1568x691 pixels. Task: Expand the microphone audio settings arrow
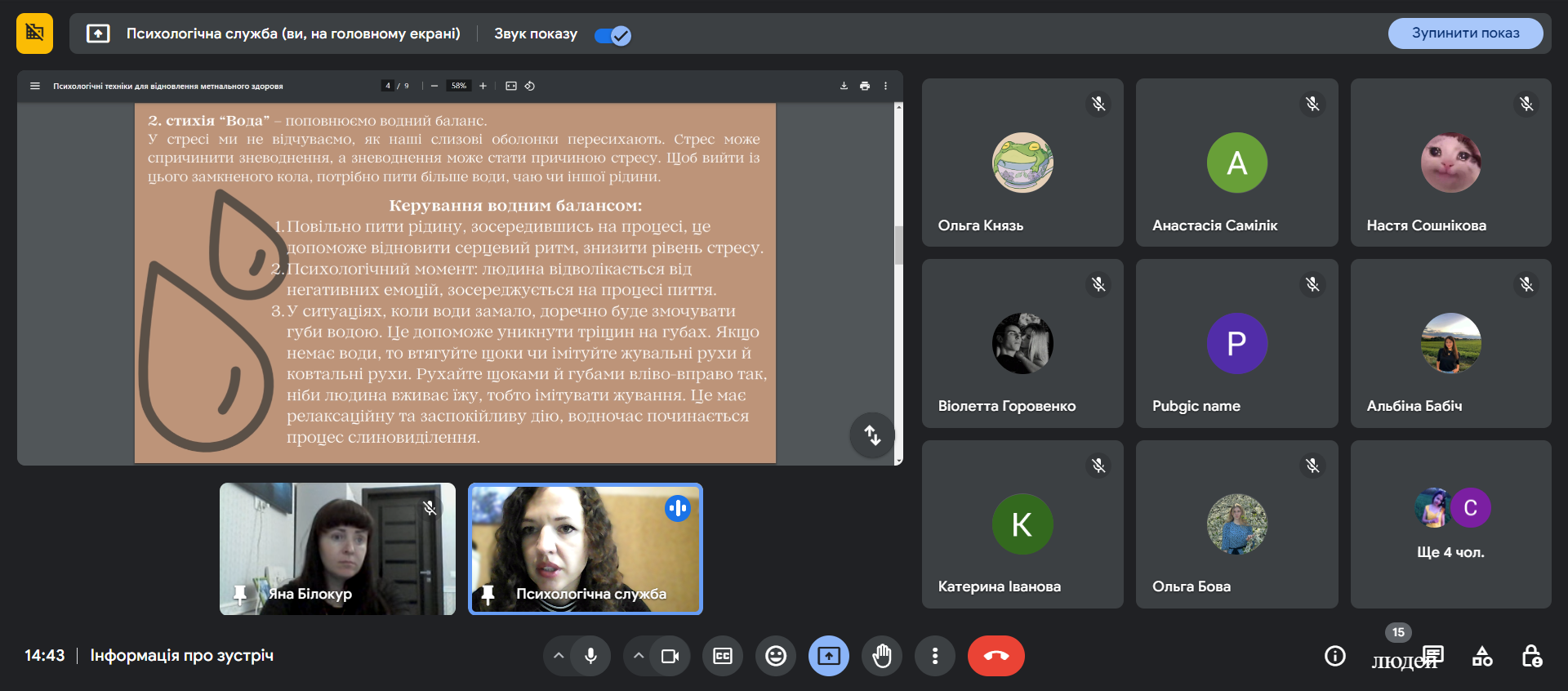(x=559, y=656)
